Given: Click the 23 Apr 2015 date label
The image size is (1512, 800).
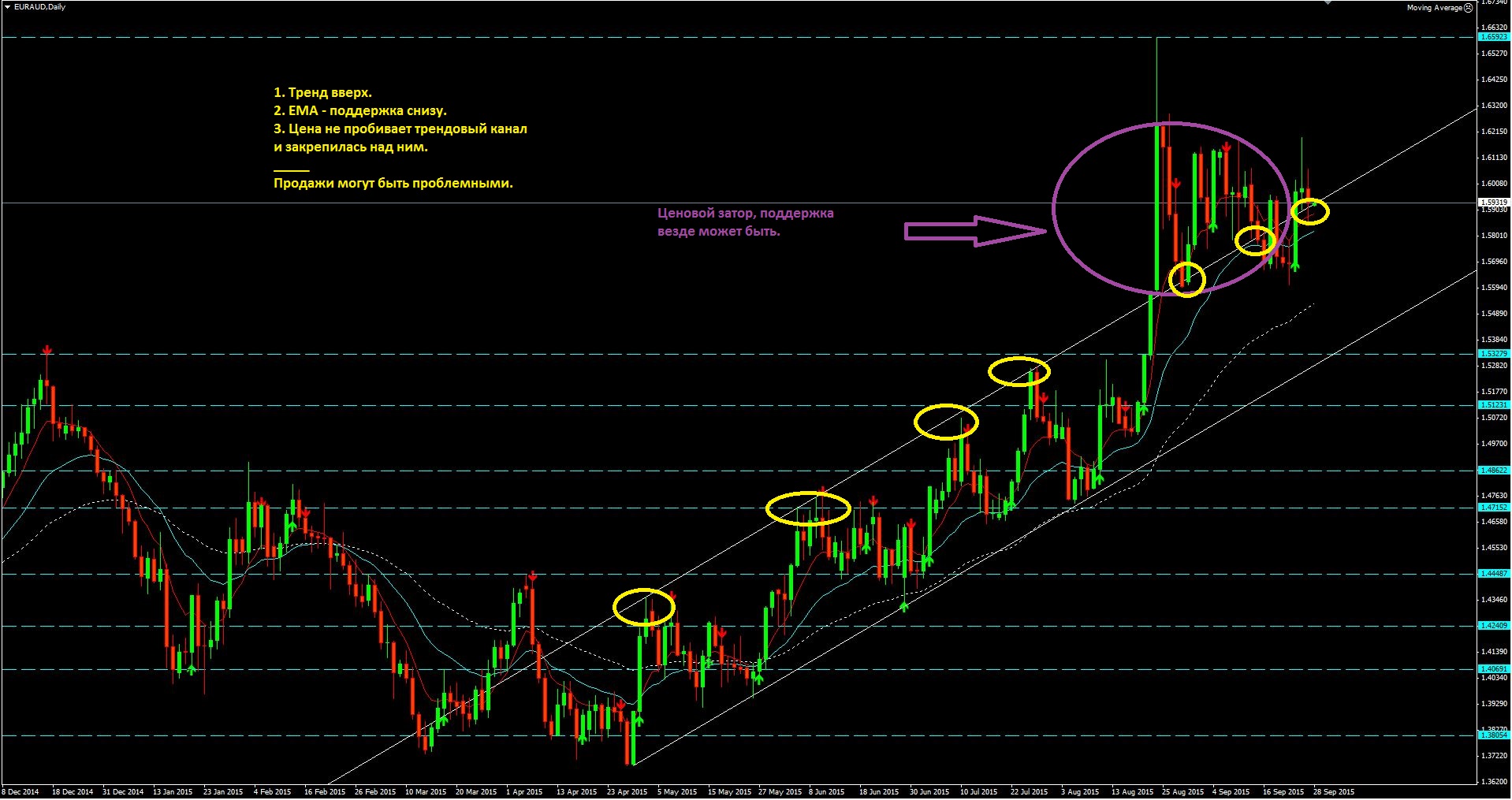Looking at the screenshot, I should tap(628, 792).
